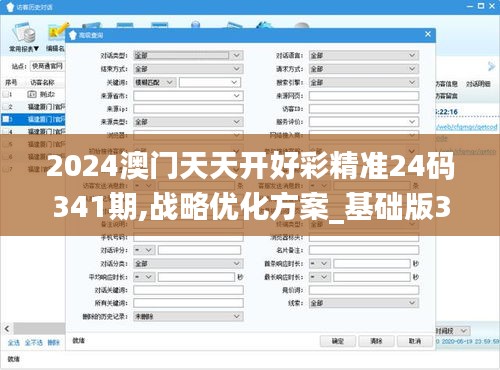
Task: Toggle the checkbox on highlighted row 3
Action: pyautogui.click(x=6, y=119)
